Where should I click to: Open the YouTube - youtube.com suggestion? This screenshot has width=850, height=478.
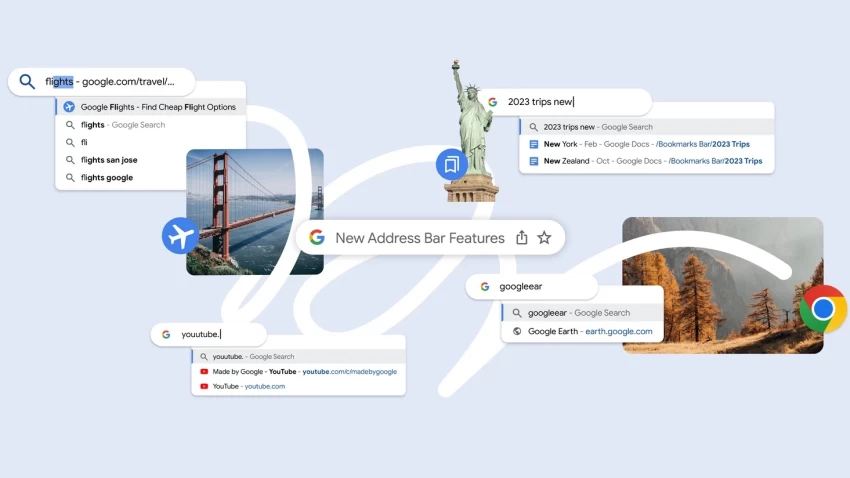click(x=299, y=386)
